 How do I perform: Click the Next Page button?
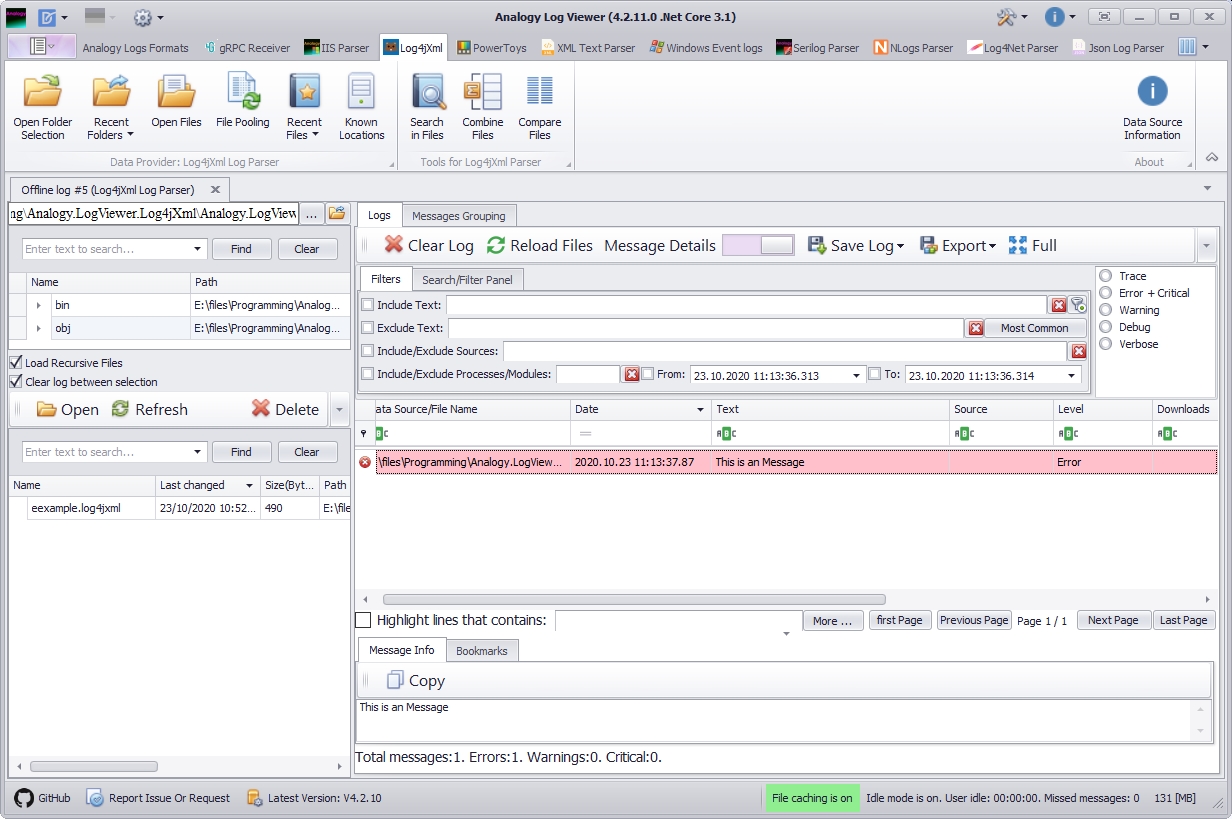1113,620
